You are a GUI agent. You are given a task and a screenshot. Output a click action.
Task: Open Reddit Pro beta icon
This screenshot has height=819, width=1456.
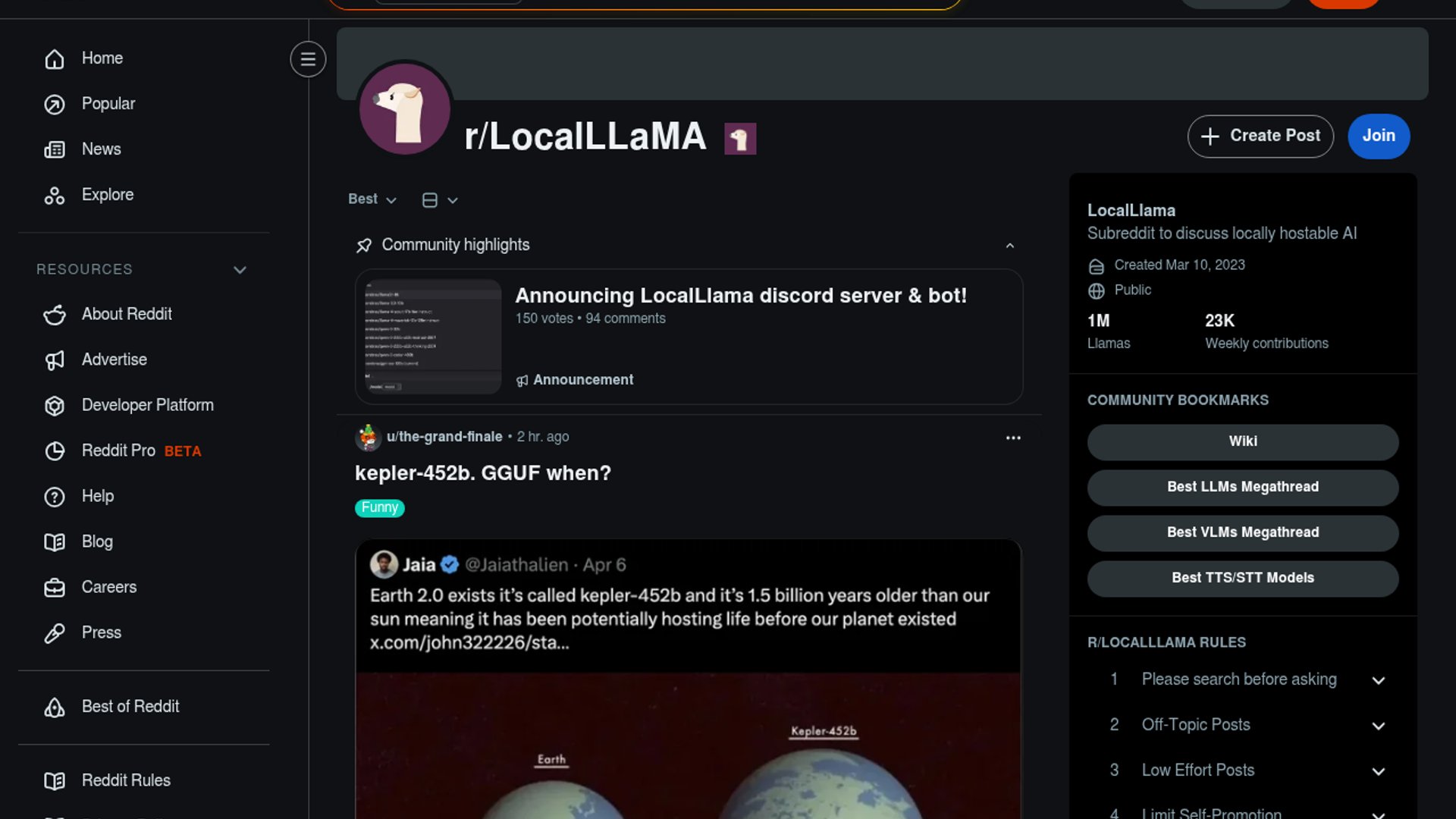pos(55,450)
